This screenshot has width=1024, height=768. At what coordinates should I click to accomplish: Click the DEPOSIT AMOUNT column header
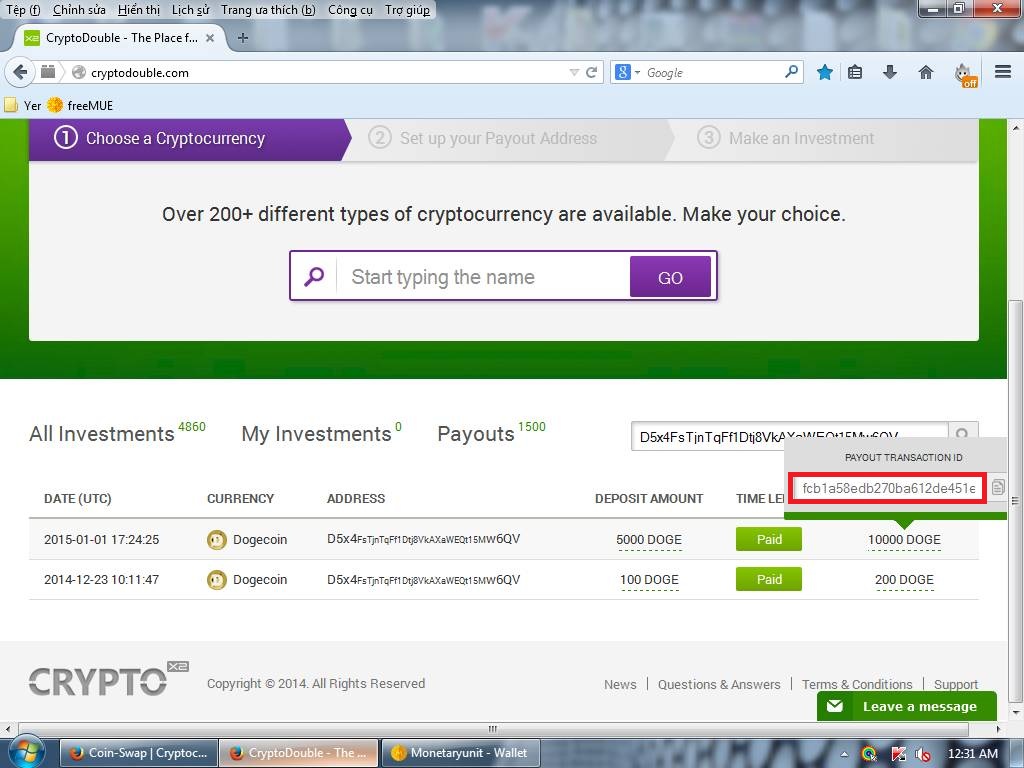coord(649,498)
